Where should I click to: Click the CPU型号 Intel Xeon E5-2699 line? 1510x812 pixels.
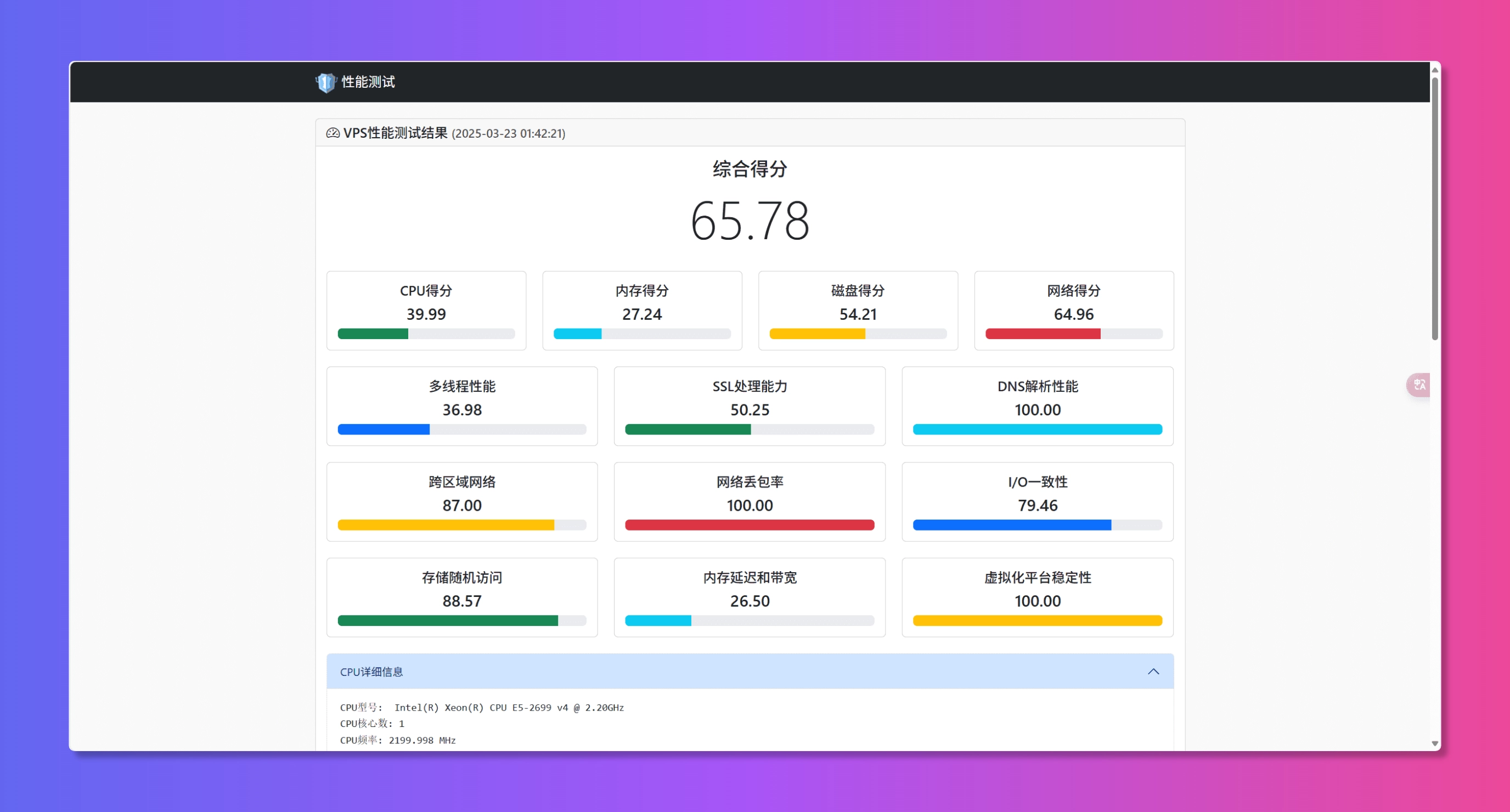pos(482,708)
